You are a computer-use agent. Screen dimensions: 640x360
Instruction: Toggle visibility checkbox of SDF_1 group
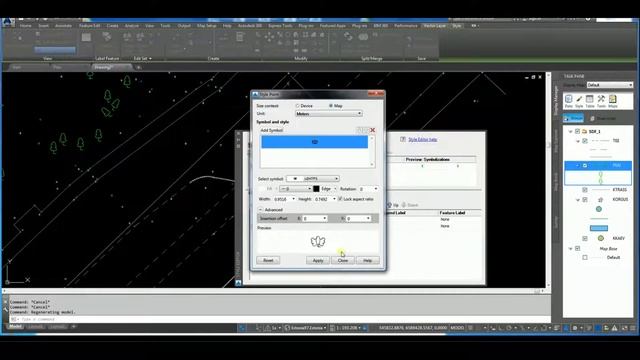(x=577, y=131)
